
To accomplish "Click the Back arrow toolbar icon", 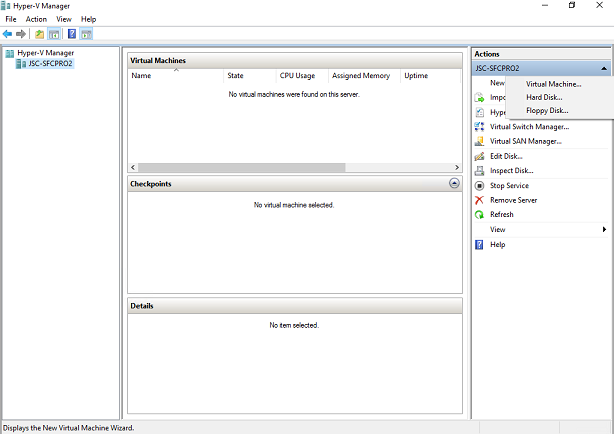I will coord(7,34).
